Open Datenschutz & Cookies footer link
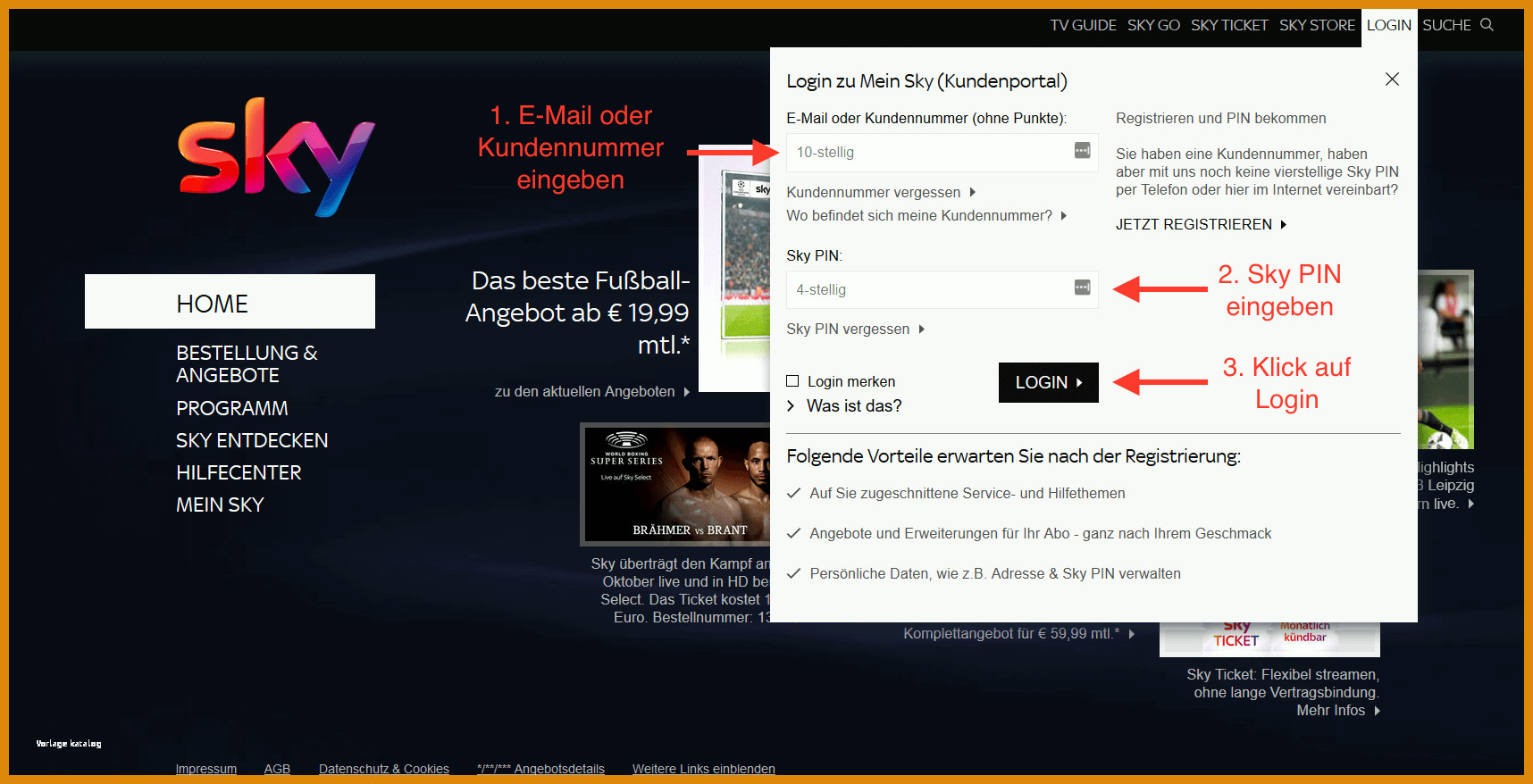This screenshot has width=1533, height=784. pos(384,769)
